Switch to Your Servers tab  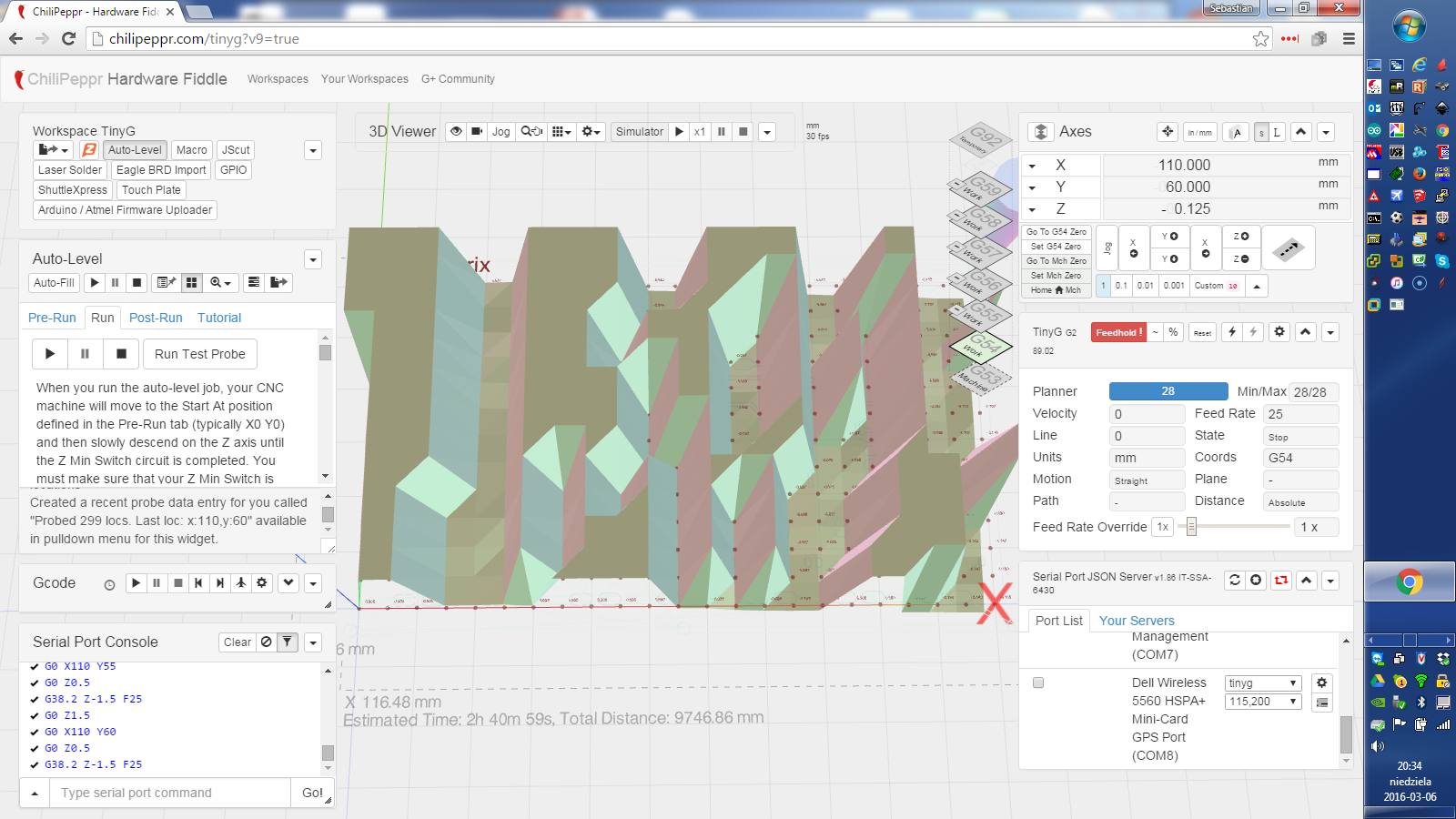click(1137, 621)
